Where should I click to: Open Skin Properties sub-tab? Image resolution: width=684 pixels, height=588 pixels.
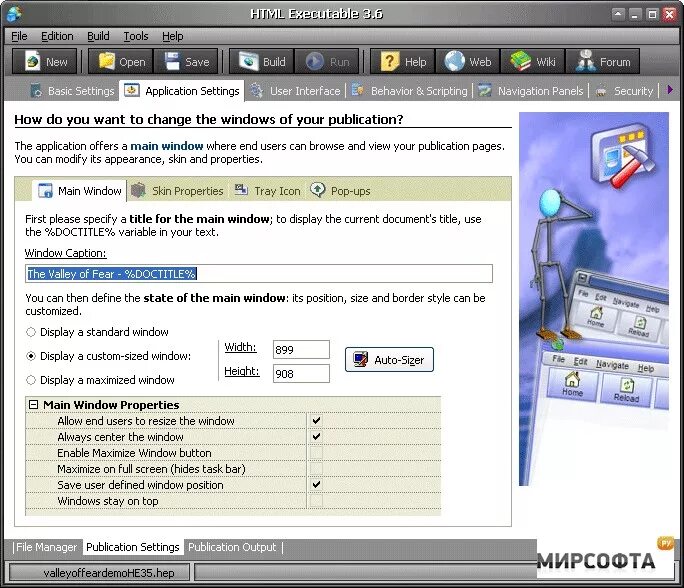click(178, 191)
